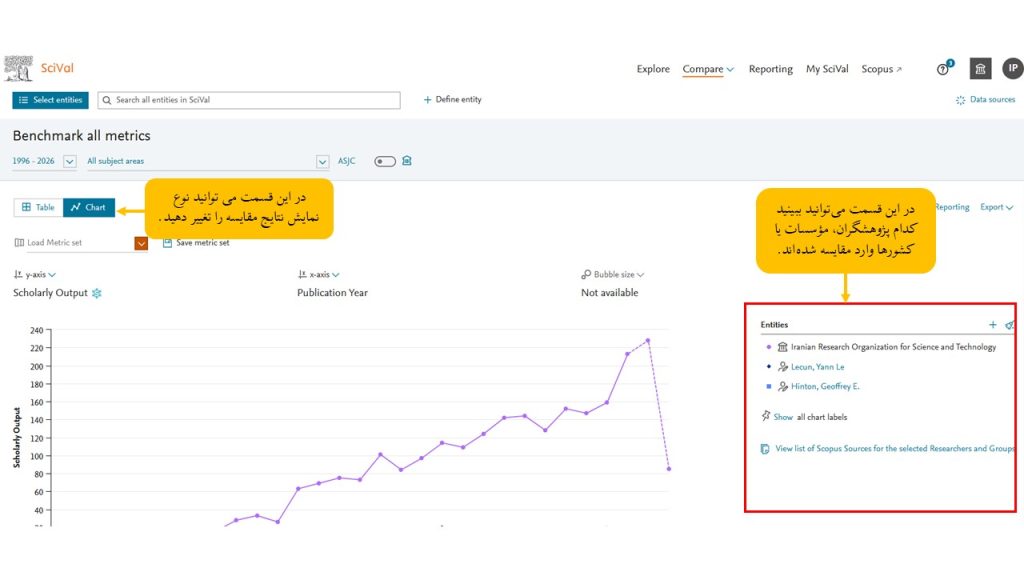
Task: Open the year range 1996 - 2026 dropdown
Action: [70, 161]
